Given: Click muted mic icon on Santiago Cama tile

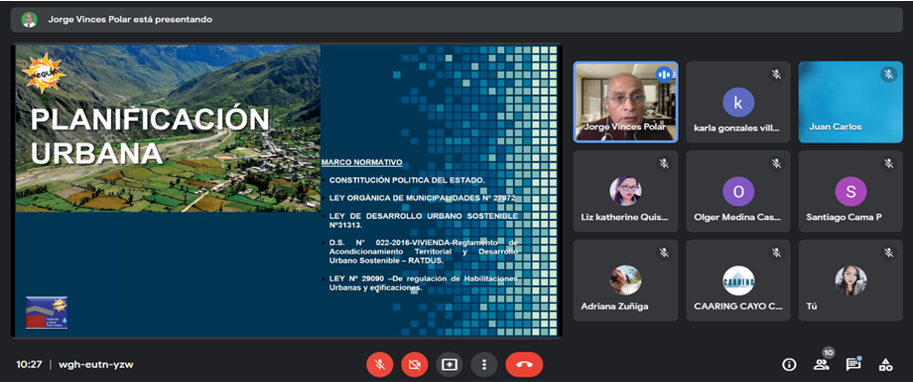Looking at the screenshot, I should click(x=889, y=164).
